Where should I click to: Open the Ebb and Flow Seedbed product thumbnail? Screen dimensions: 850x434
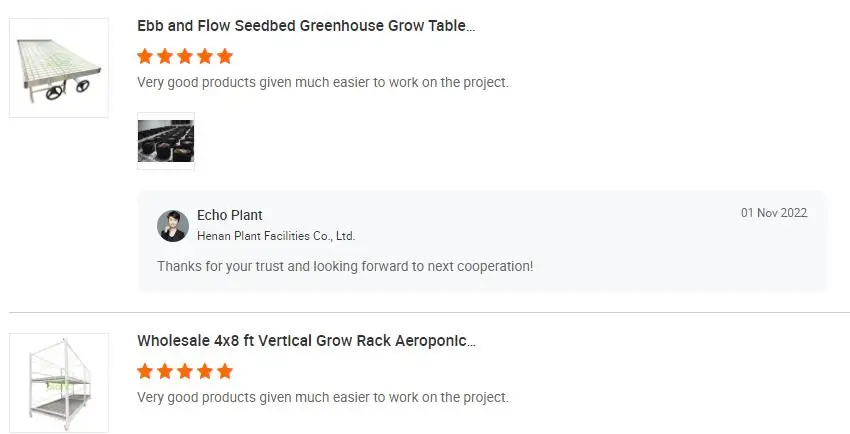click(59, 68)
